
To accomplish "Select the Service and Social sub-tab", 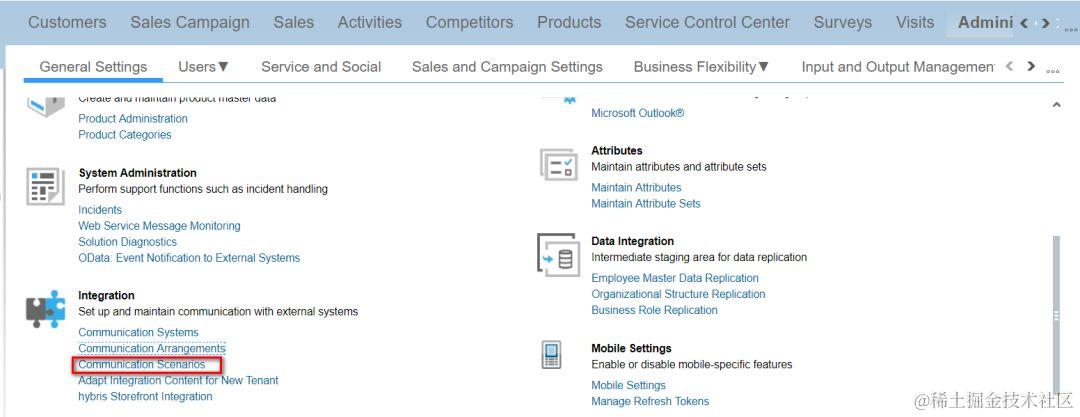I will point(321,67).
